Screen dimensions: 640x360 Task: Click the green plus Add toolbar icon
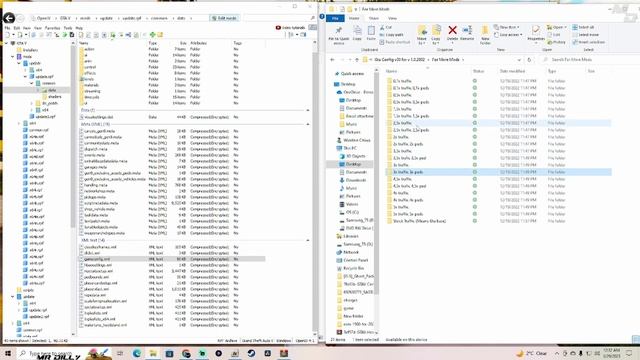click(152, 35)
